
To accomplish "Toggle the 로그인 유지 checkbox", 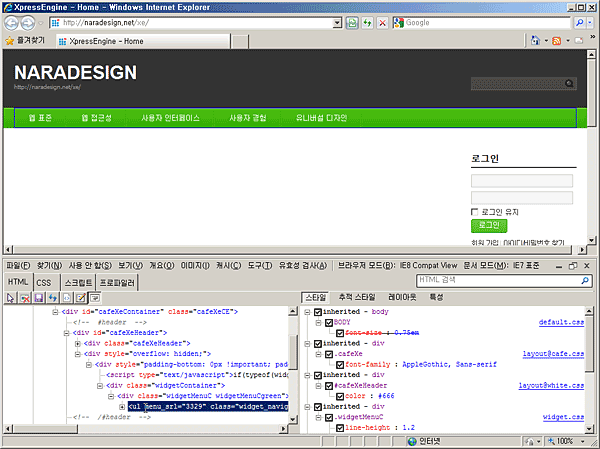I will (x=475, y=212).
